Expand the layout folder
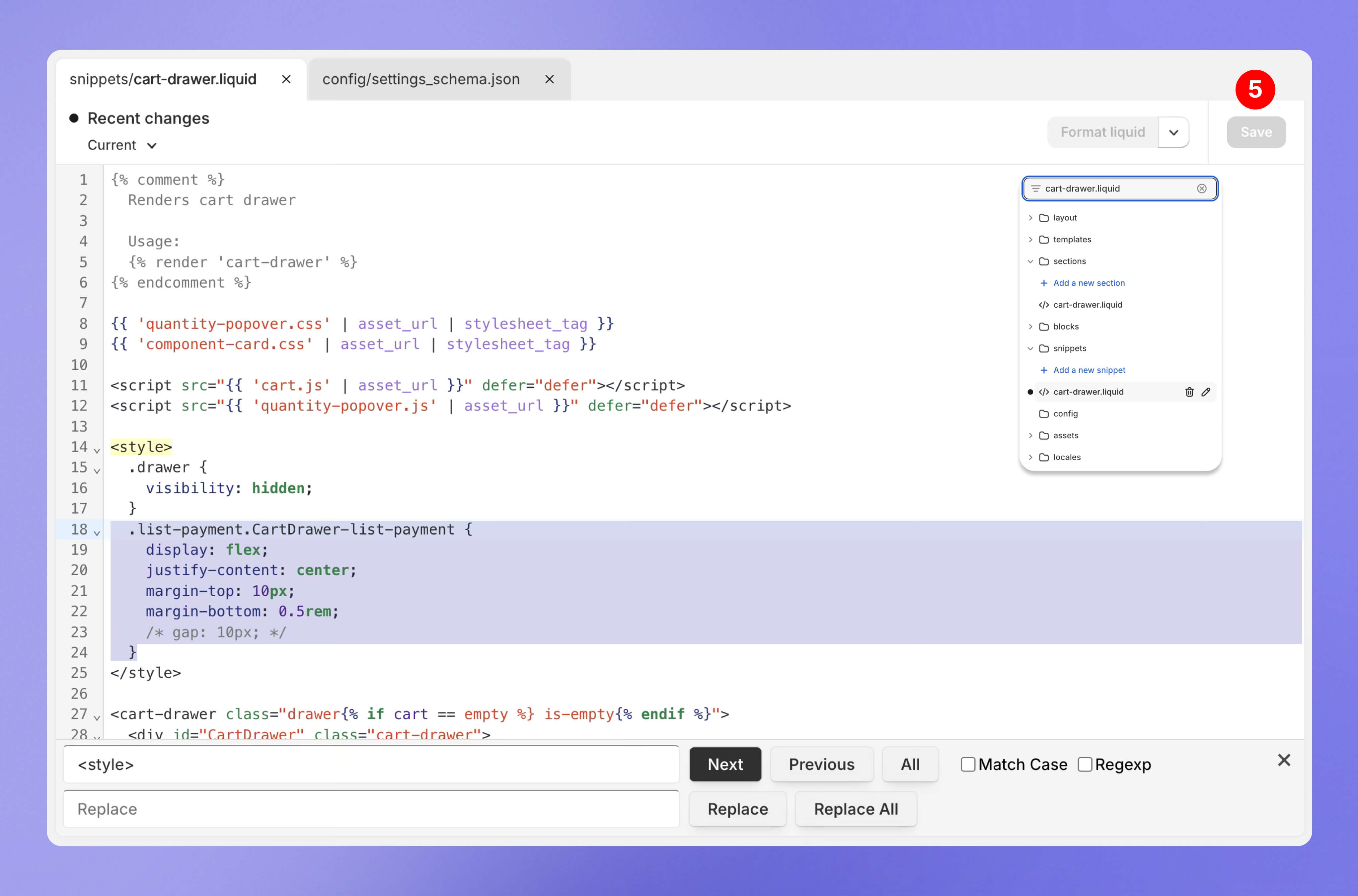 [1030, 218]
